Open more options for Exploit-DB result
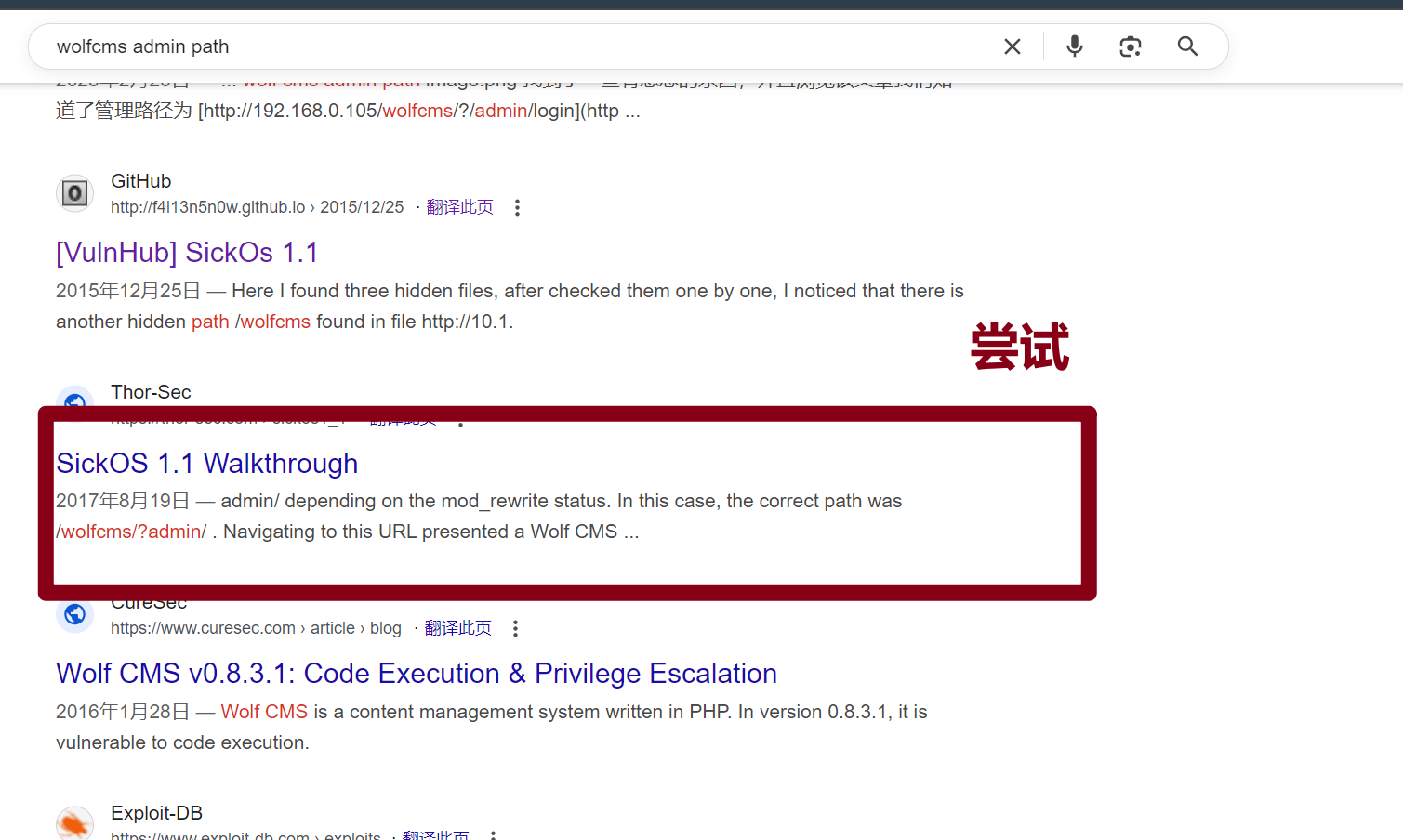This screenshot has height=840, width=1403. 493,835
